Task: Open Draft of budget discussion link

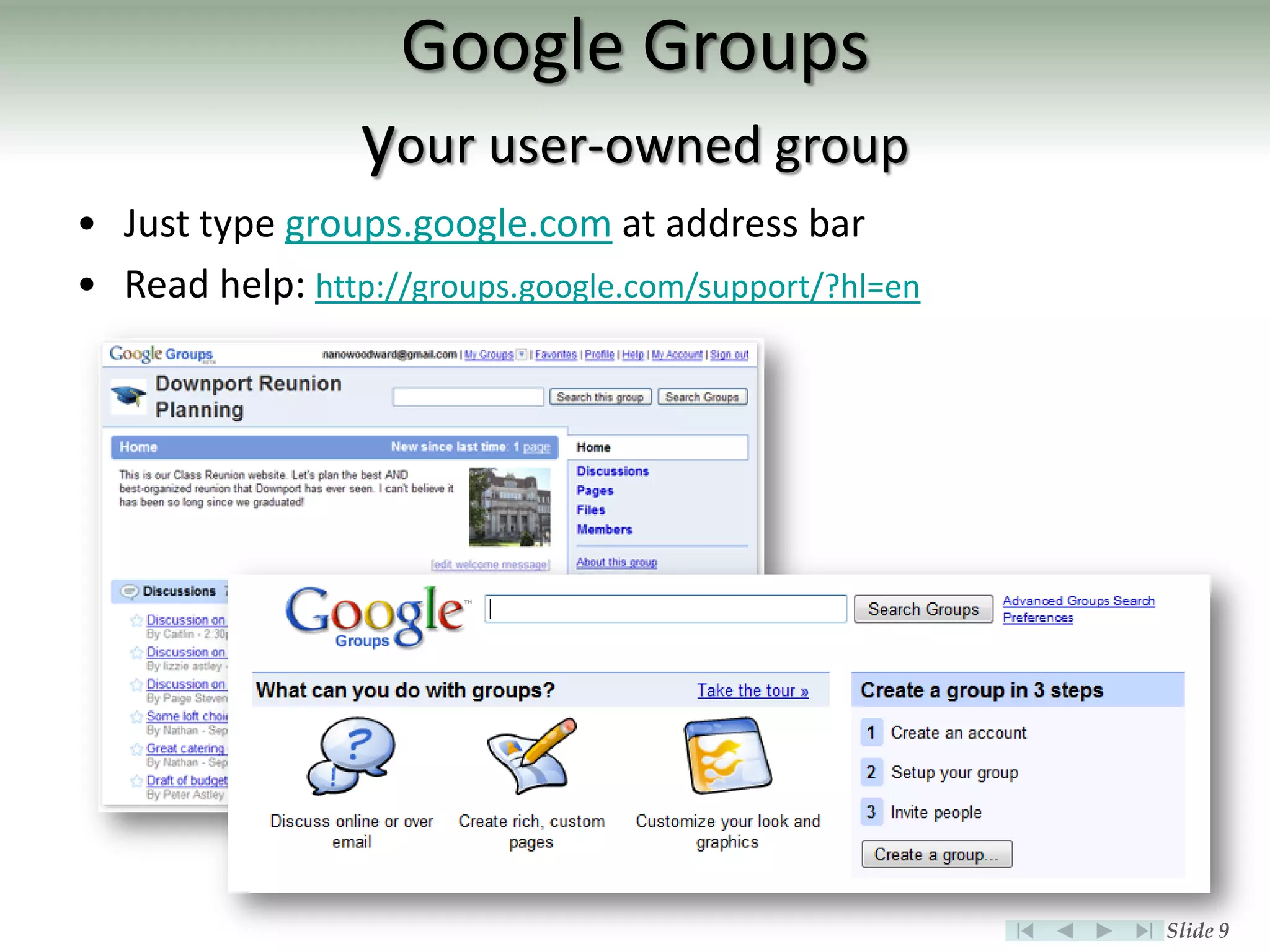Action: pyautogui.click(x=187, y=780)
